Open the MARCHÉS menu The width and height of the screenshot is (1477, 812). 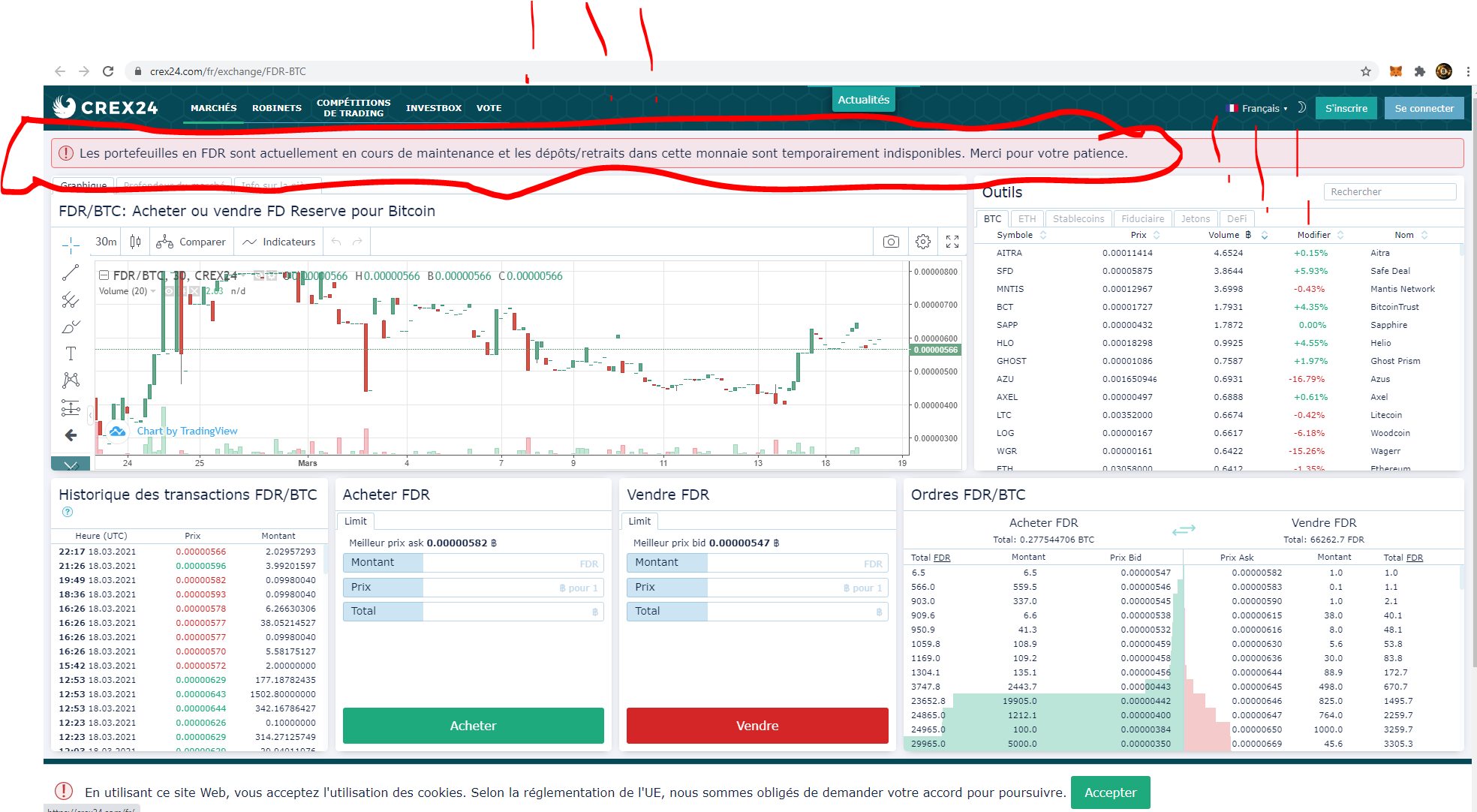click(x=214, y=108)
